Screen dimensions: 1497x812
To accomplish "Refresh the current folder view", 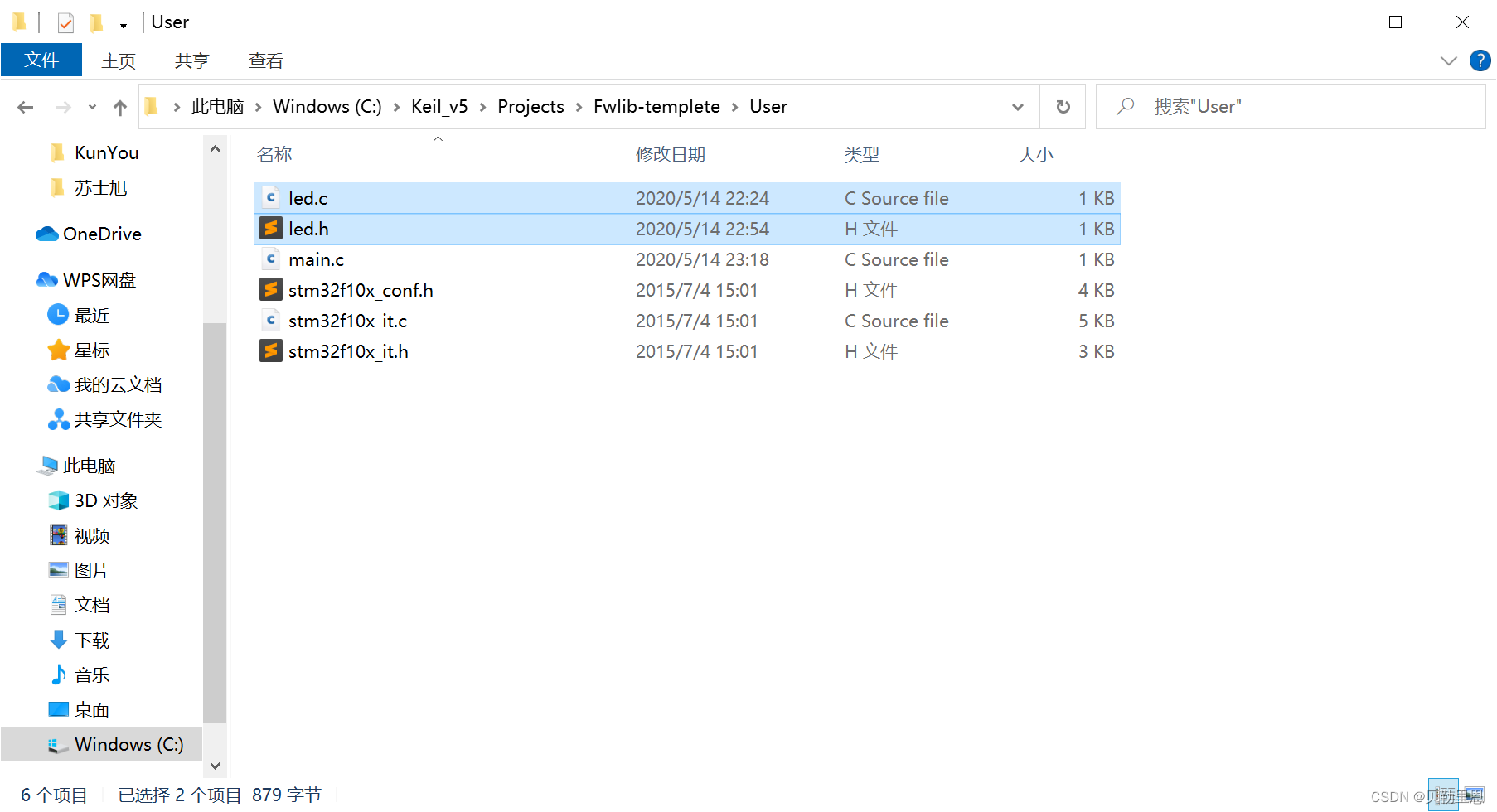I will (x=1063, y=107).
